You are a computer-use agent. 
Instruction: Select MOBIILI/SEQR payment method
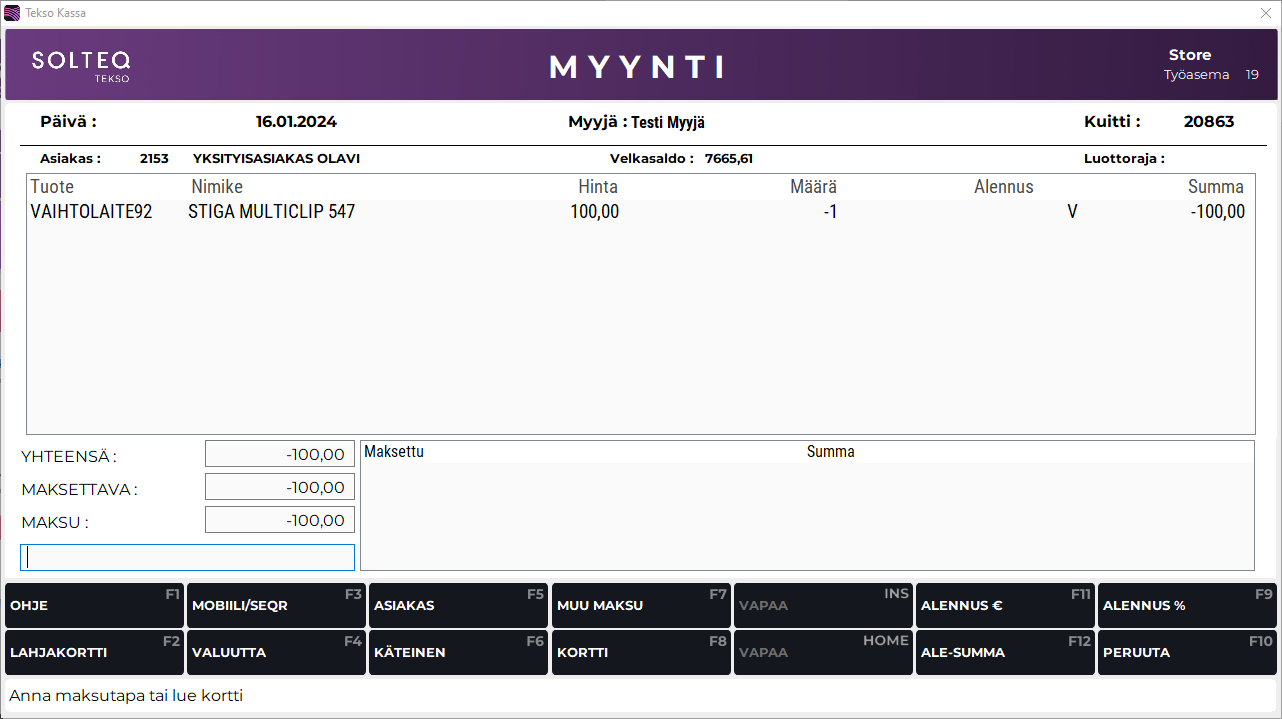(276, 606)
